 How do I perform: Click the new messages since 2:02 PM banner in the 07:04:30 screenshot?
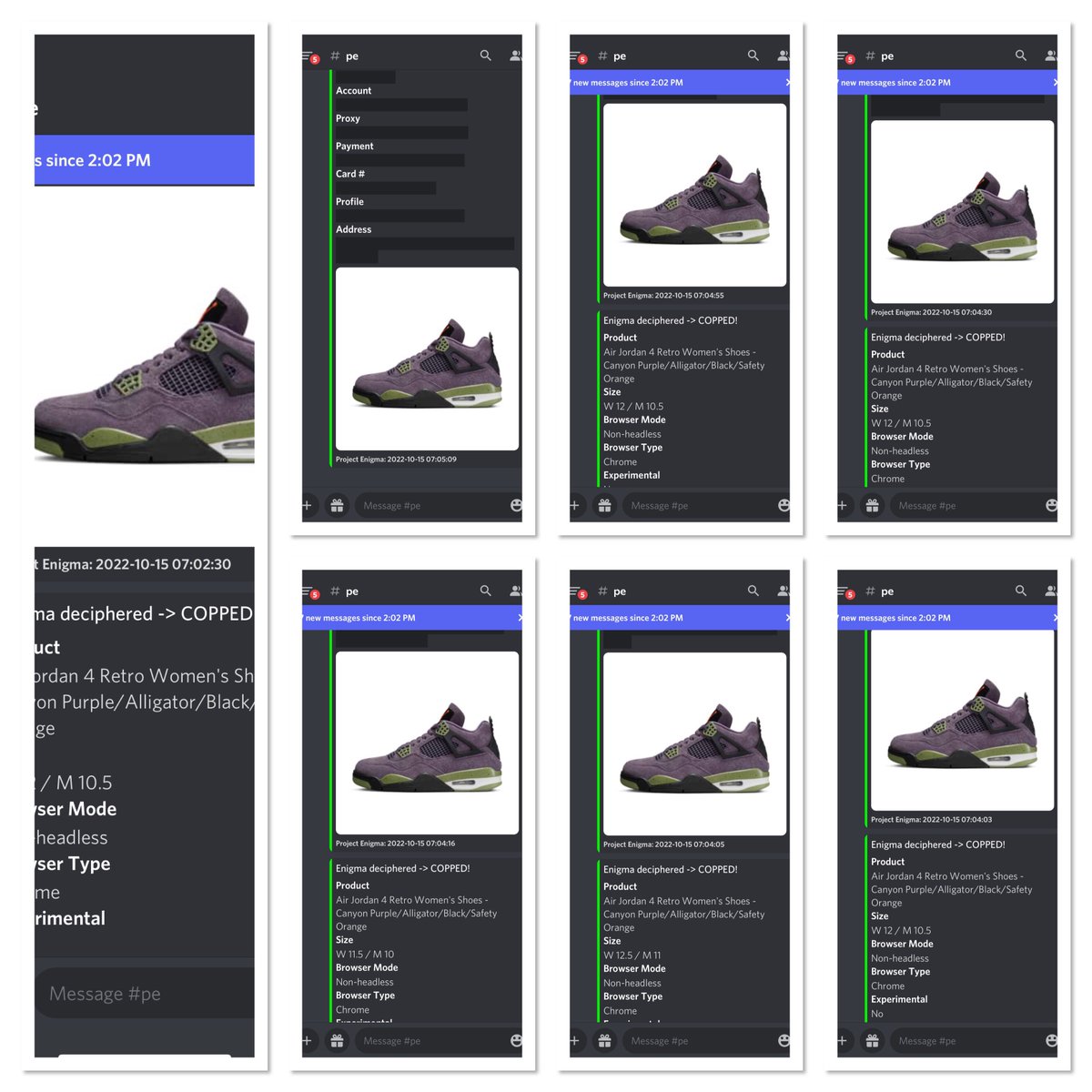pos(947,82)
